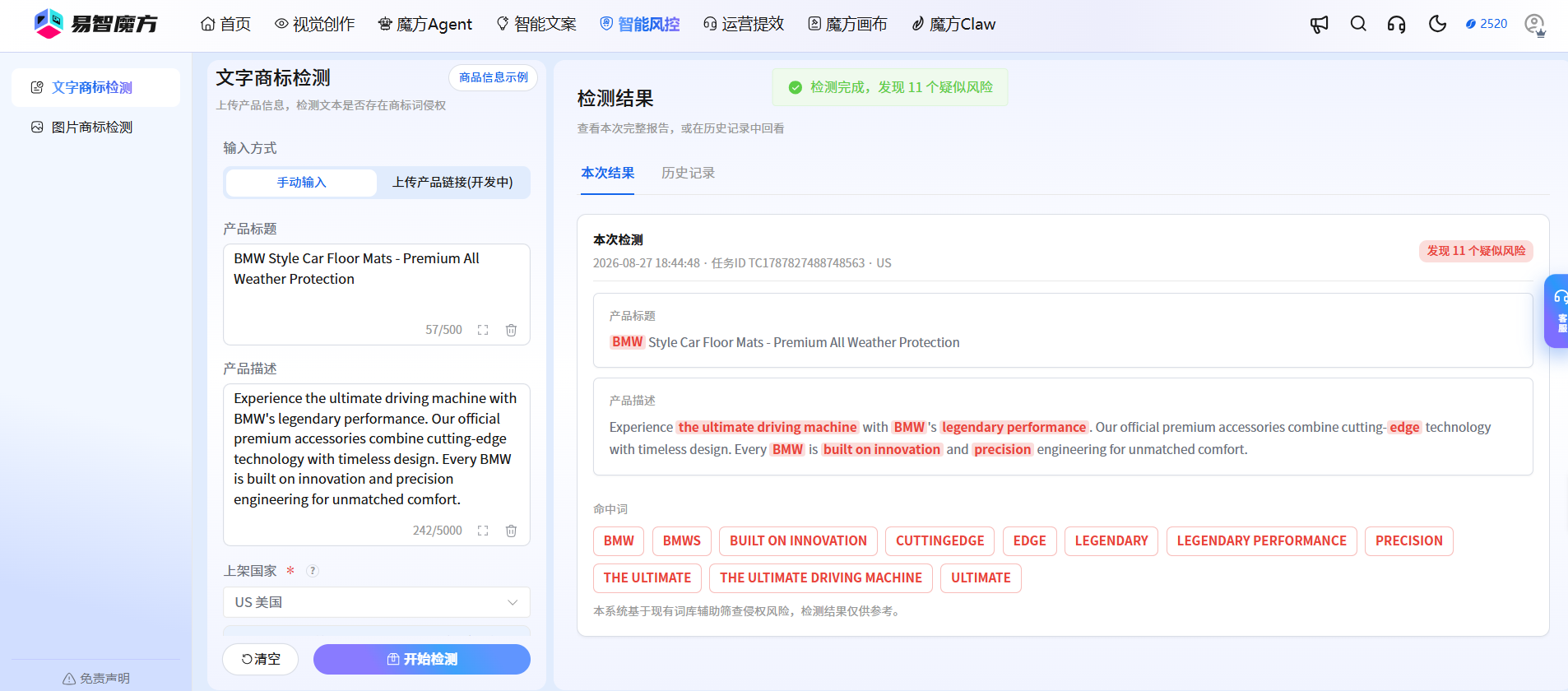Image resolution: width=1568 pixels, height=691 pixels.
Task: Expand the product description field to fullscreen
Action: pyautogui.click(x=483, y=531)
